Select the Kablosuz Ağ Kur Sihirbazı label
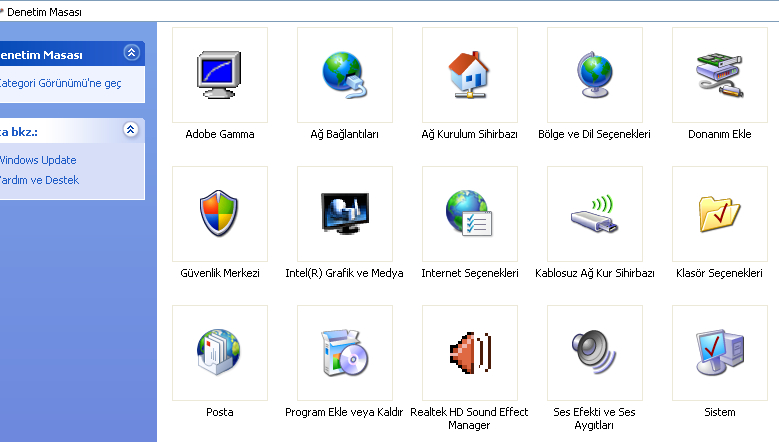 pyautogui.click(x=595, y=273)
